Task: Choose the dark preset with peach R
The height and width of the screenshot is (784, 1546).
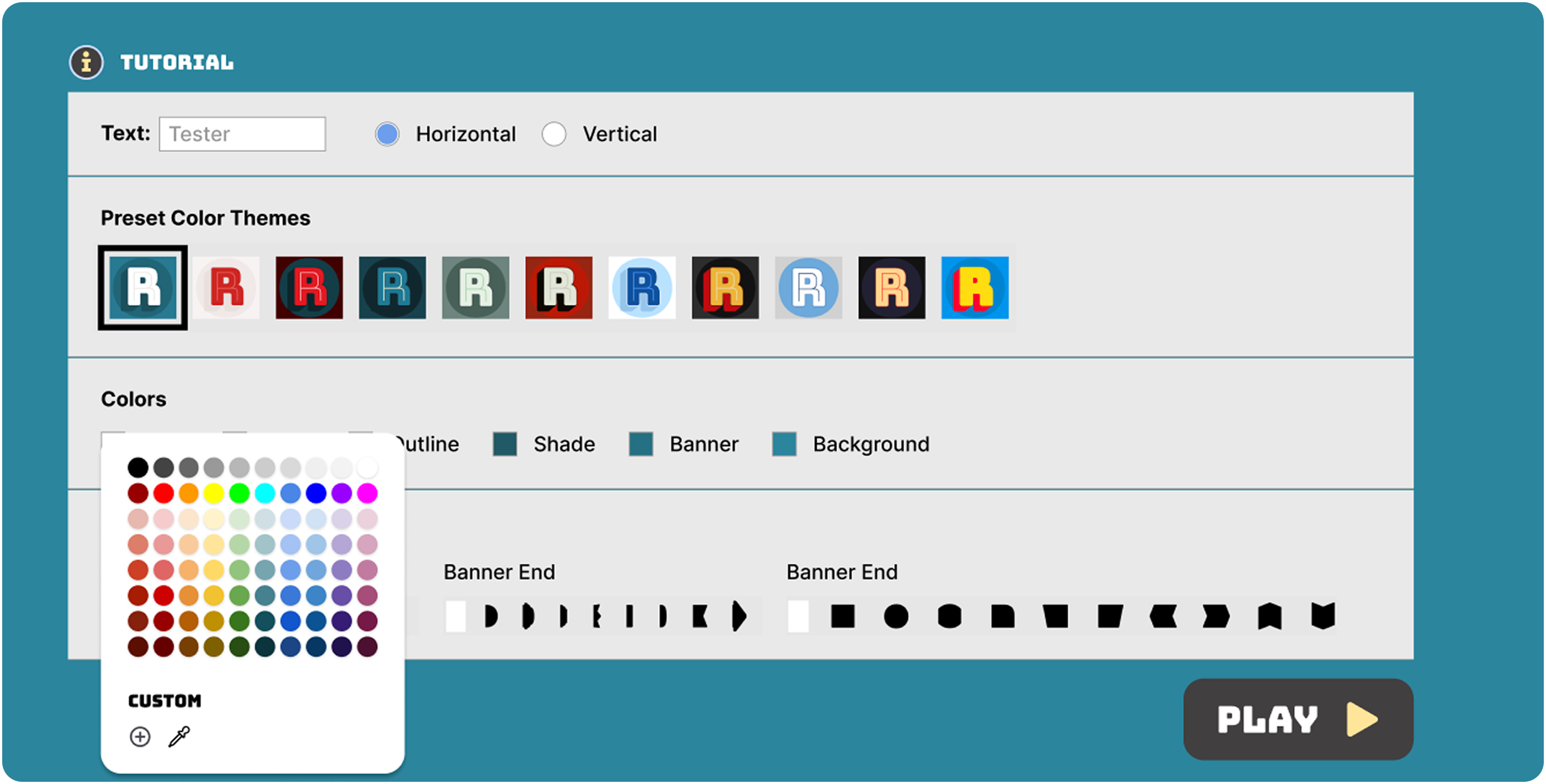Action: 892,288
